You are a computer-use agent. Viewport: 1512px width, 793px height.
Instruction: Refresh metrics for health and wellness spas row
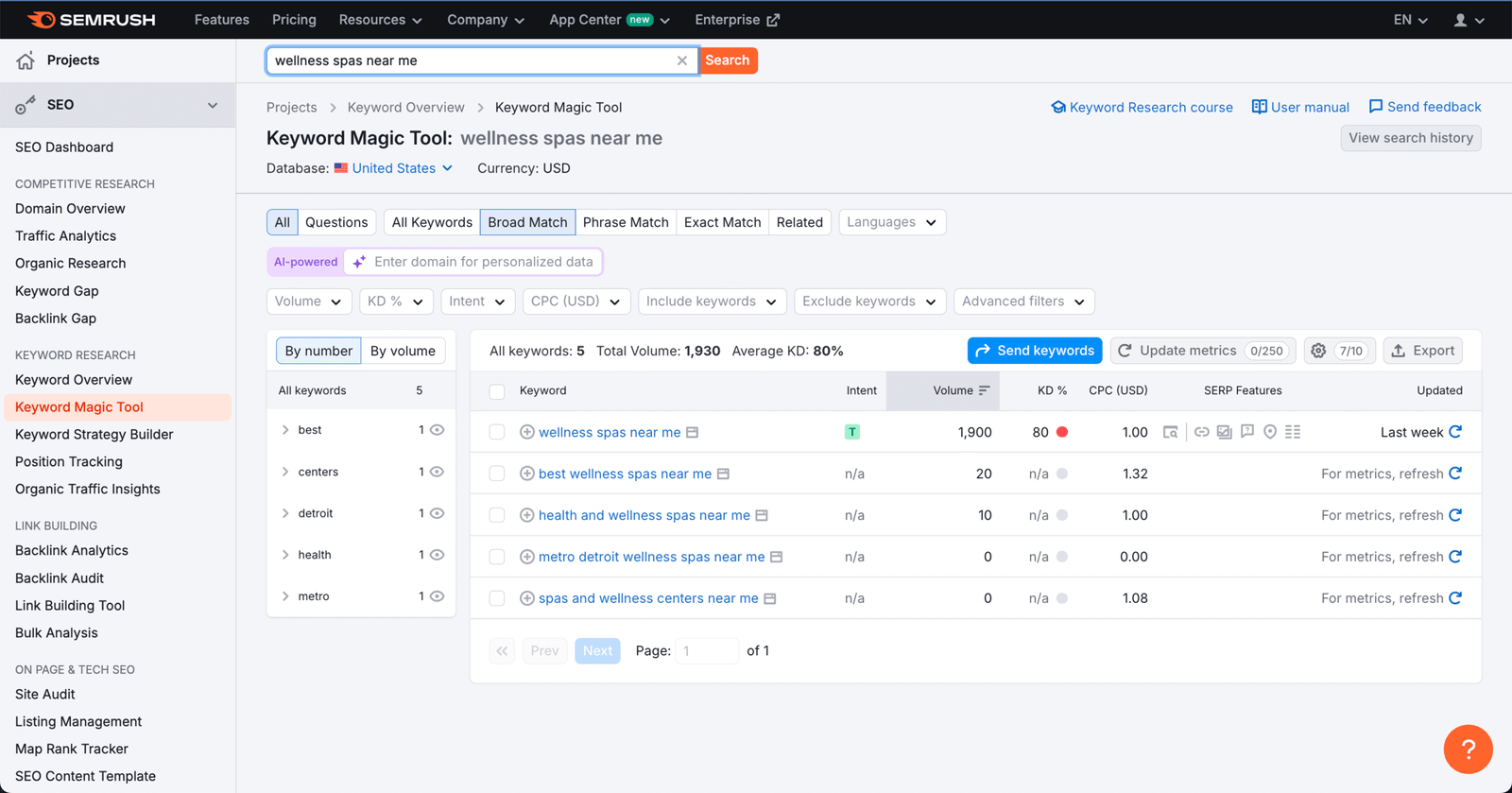(1455, 515)
